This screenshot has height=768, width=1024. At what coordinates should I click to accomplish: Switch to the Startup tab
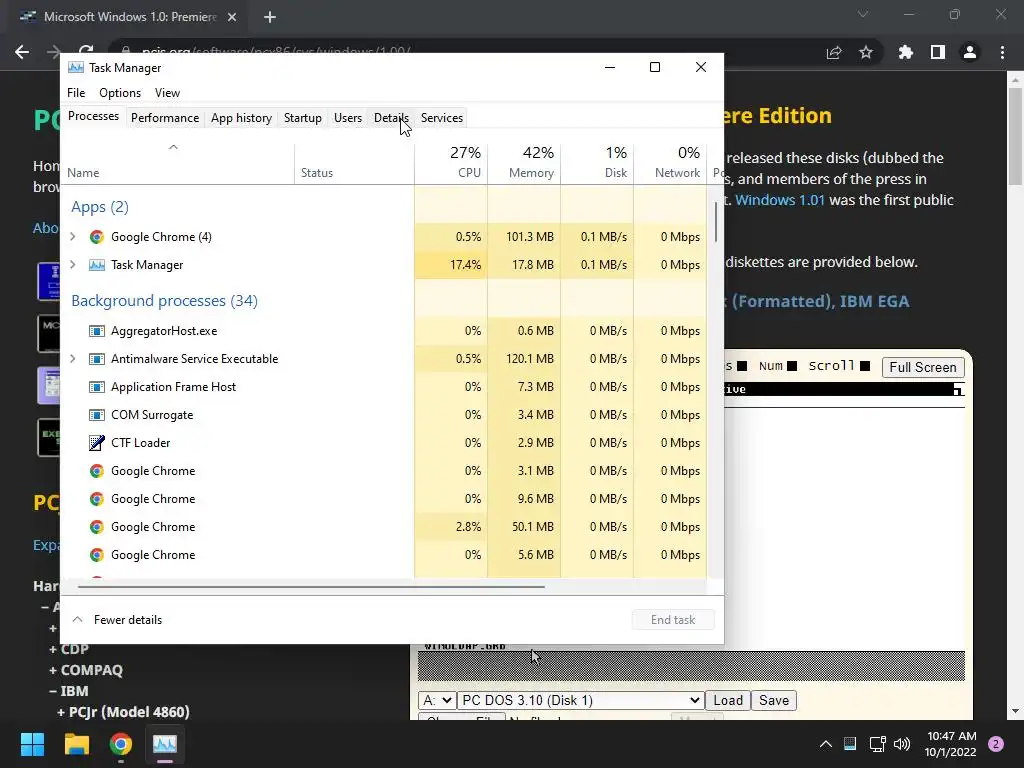pyautogui.click(x=302, y=118)
